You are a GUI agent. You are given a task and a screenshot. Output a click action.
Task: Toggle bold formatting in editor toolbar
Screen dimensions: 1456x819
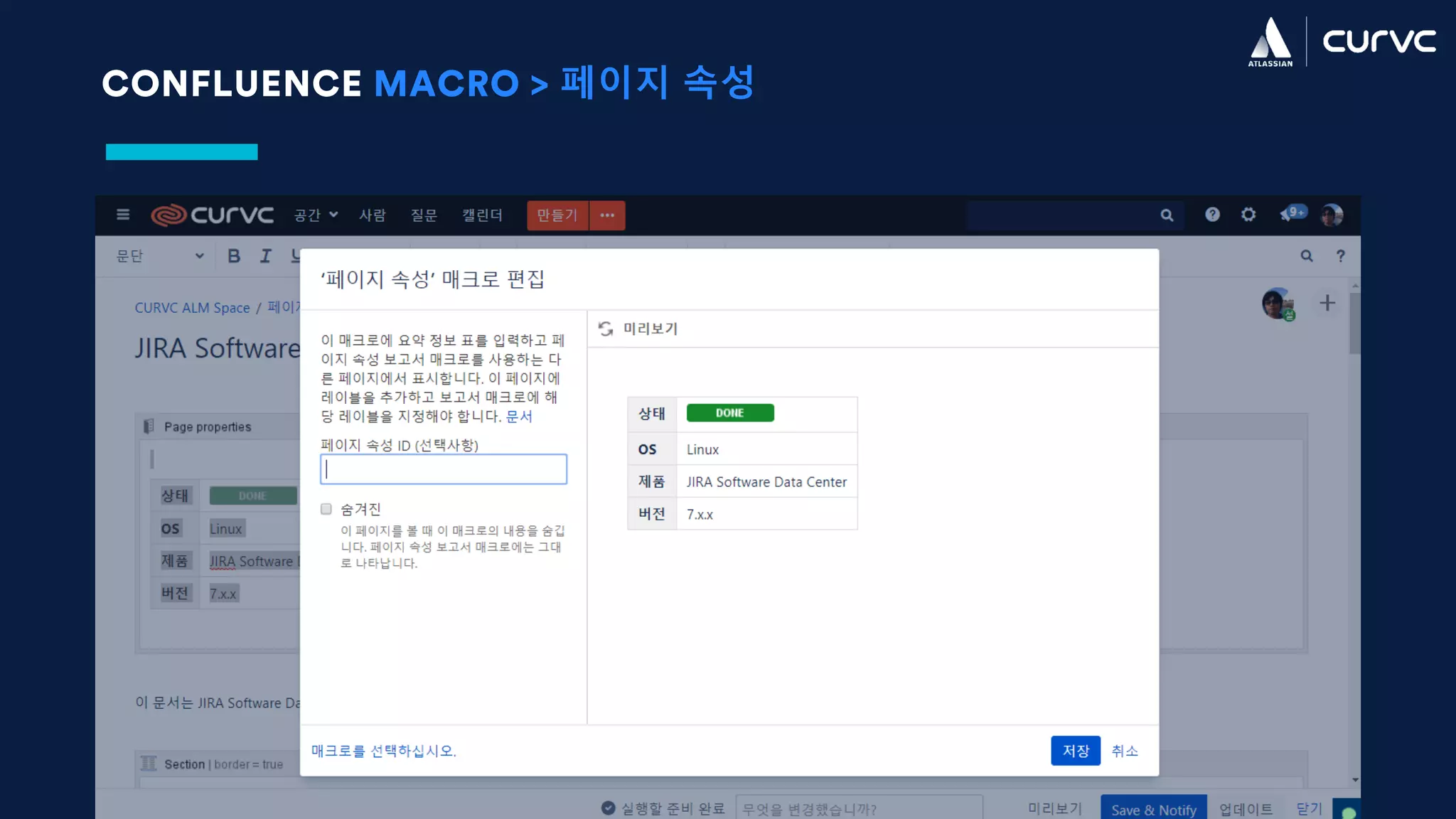tap(234, 256)
